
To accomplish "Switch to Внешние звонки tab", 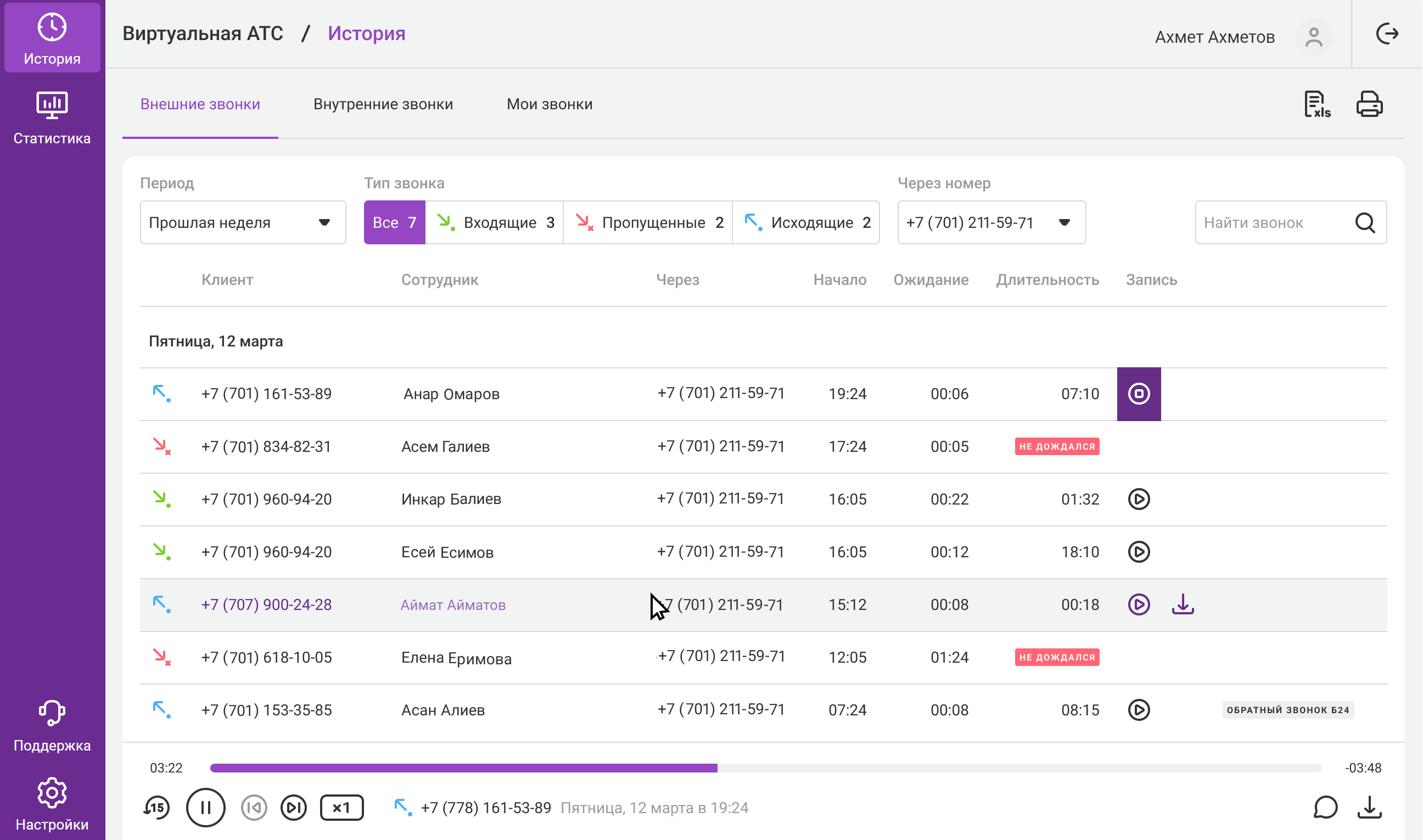I will (x=200, y=104).
